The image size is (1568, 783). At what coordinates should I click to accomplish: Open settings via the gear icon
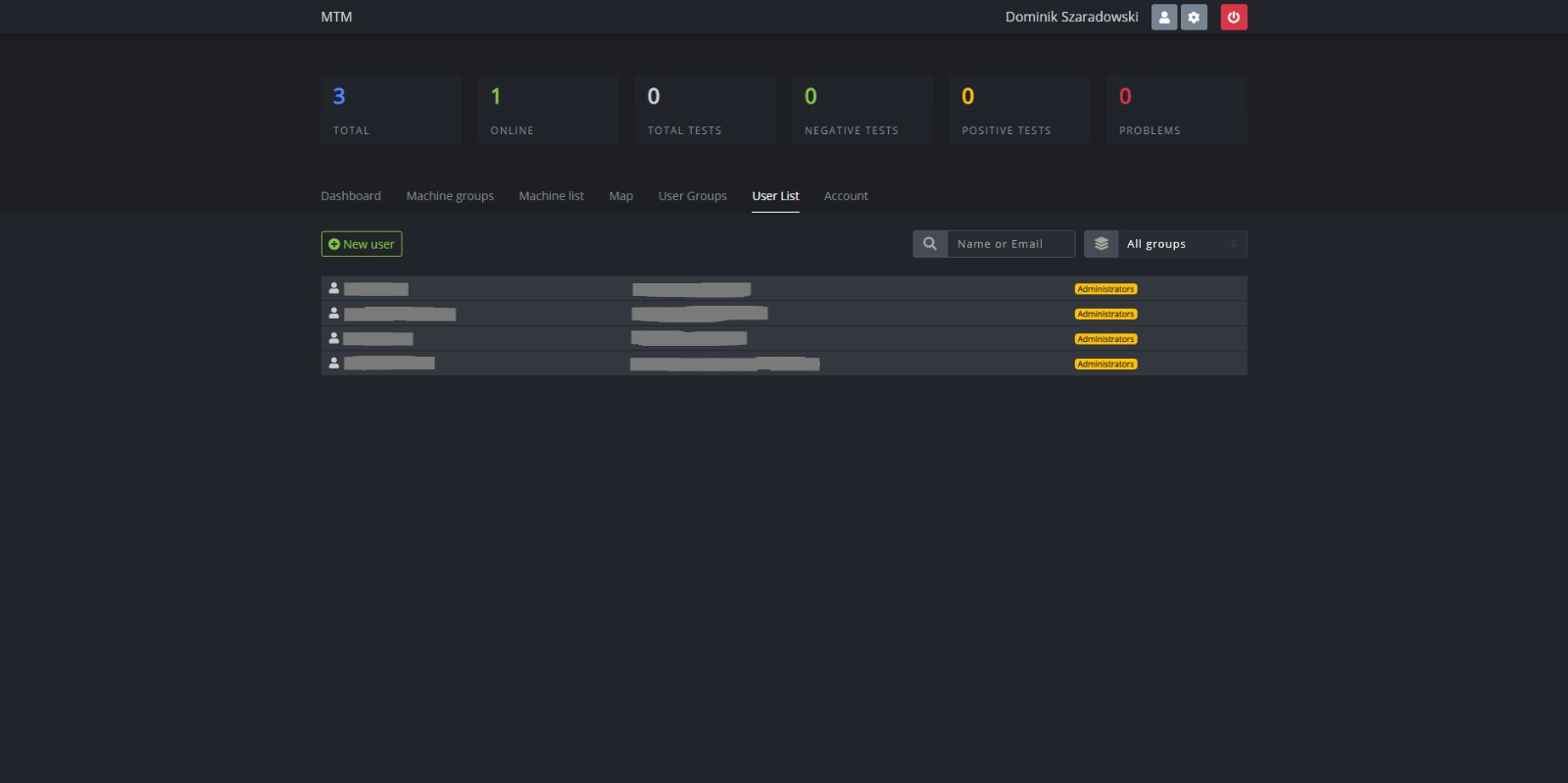(1194, 17)
